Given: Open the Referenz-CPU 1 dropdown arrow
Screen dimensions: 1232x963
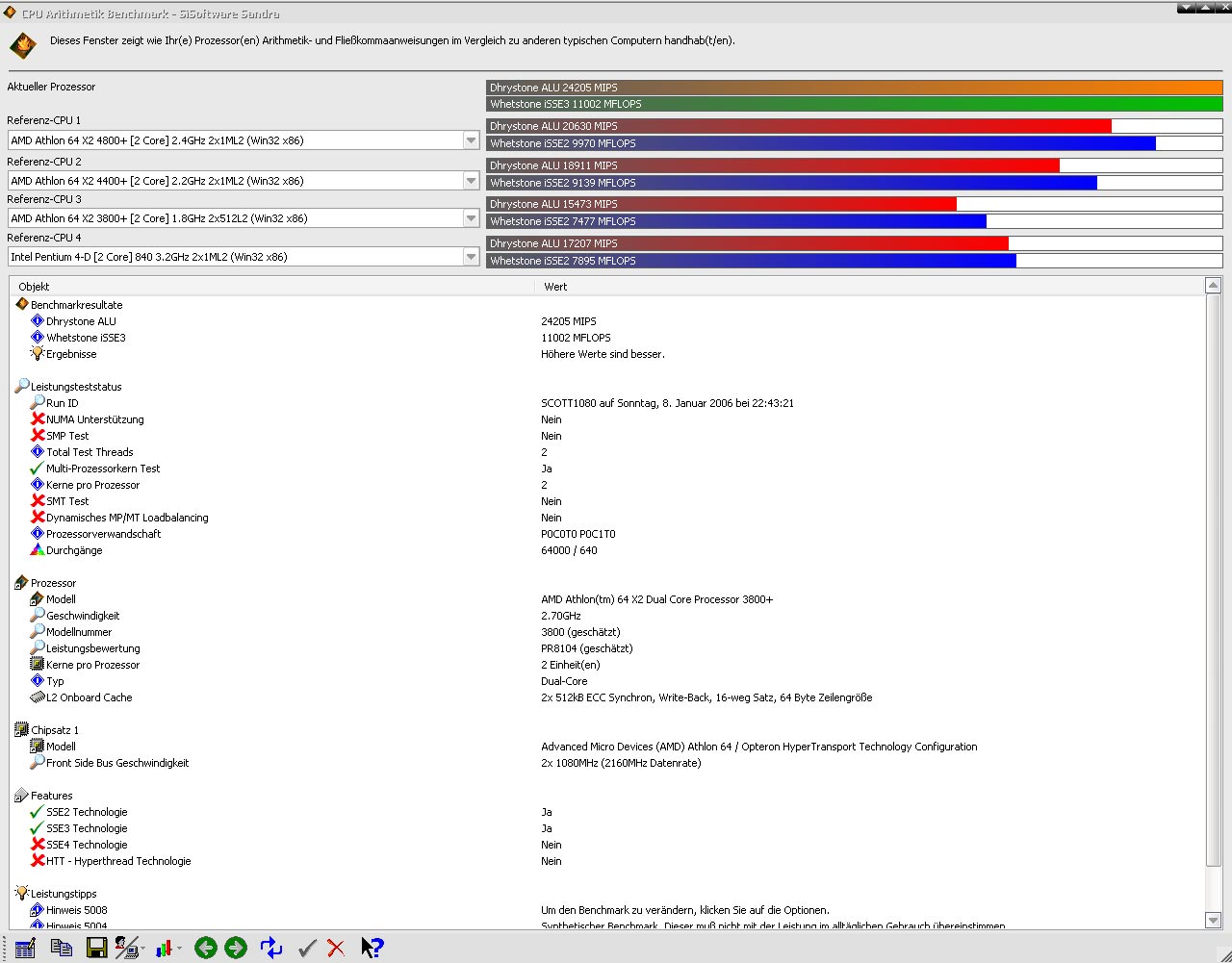Looking at the screenshot, I should coord(471,140).
